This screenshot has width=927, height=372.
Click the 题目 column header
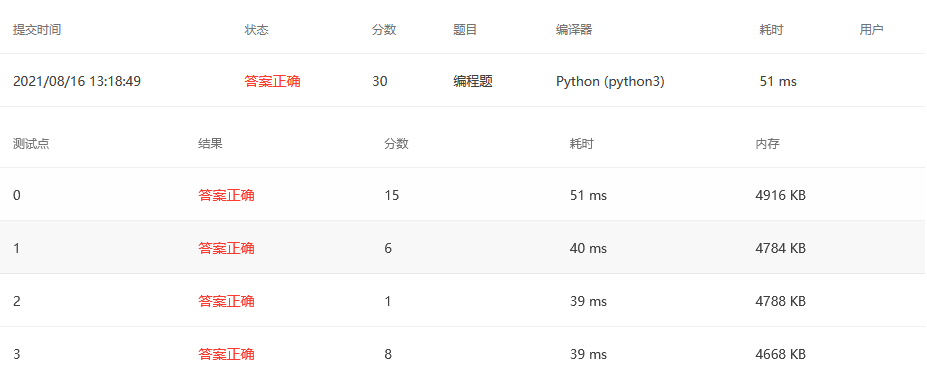coord(465,30)
